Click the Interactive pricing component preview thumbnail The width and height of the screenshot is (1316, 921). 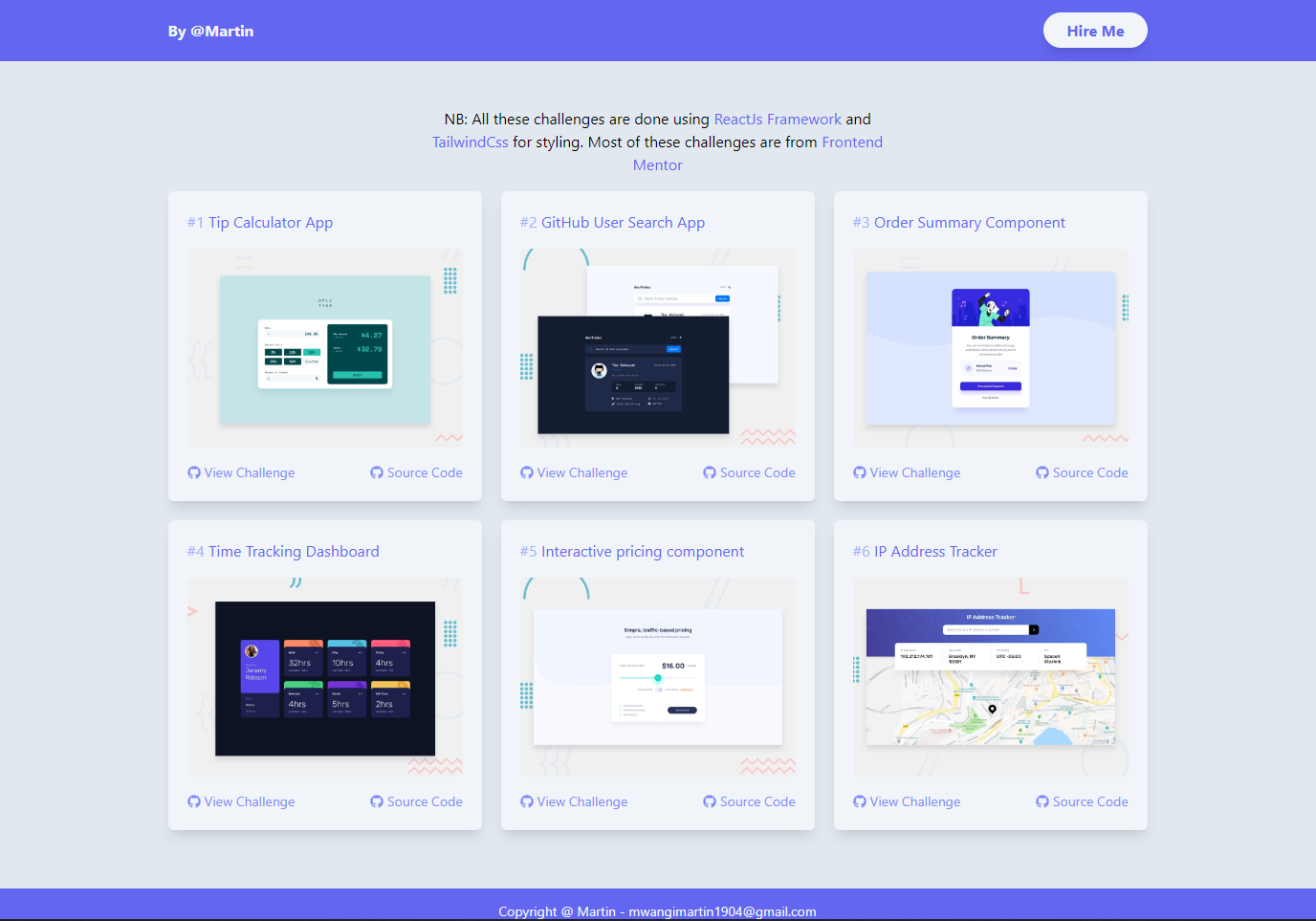click(x=657, y=676)
